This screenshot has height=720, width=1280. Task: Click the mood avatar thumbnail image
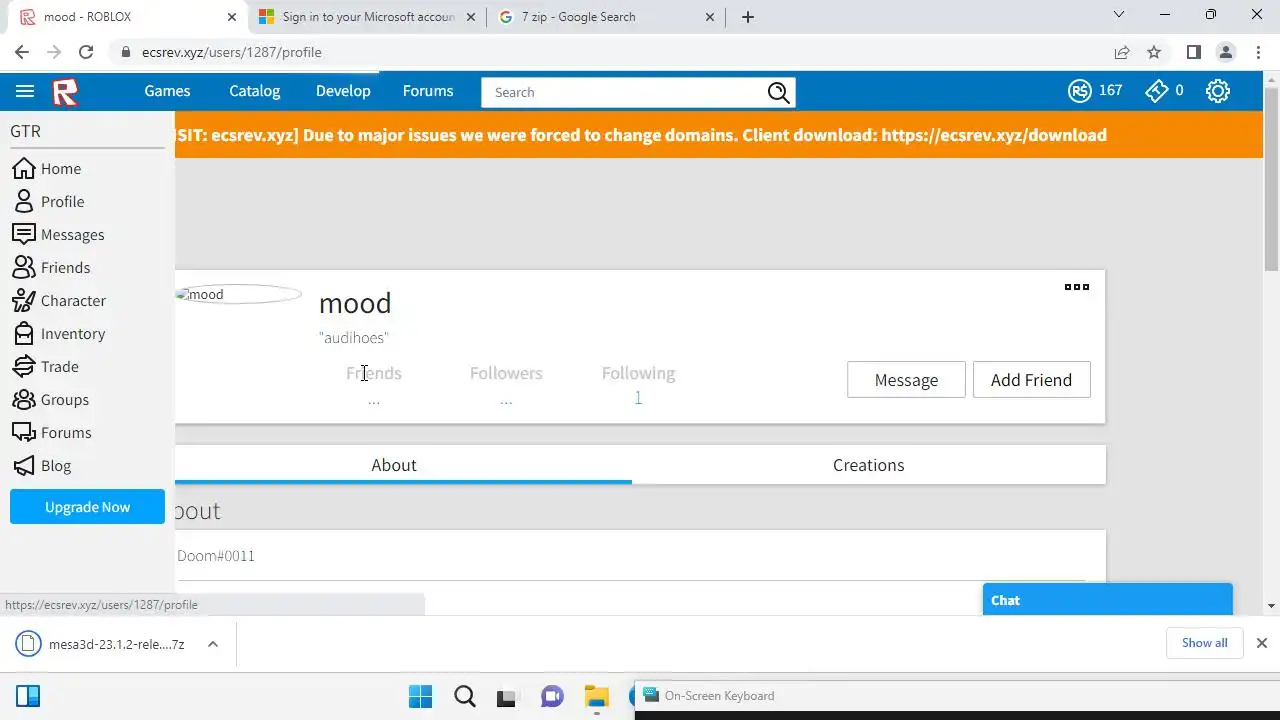point(238,294)
